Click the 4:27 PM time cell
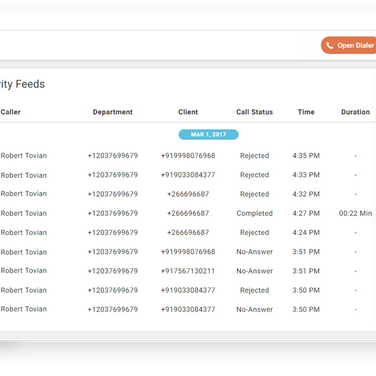The height and width of the screenshot is (376, 376). tap(306, 213)
